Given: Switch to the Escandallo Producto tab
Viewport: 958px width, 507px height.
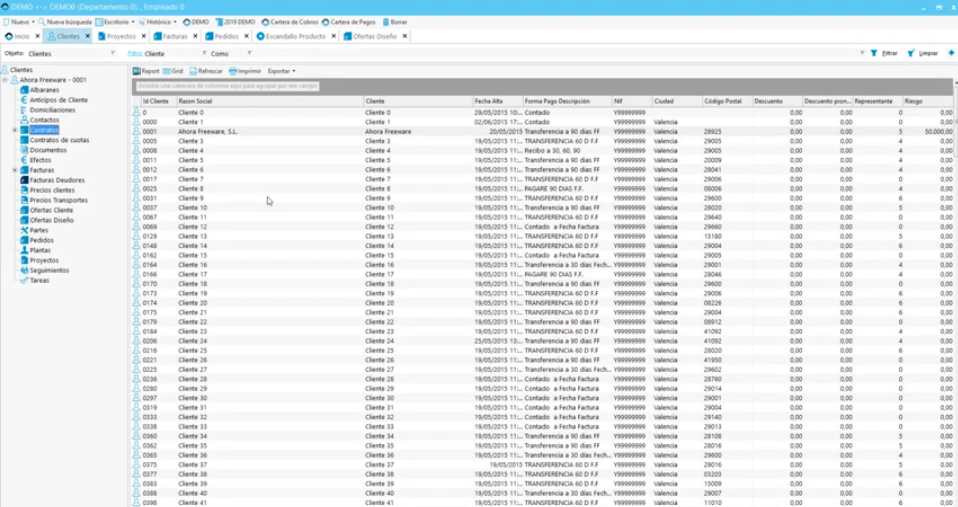Looking at the screenshot, I should (292, 36).
